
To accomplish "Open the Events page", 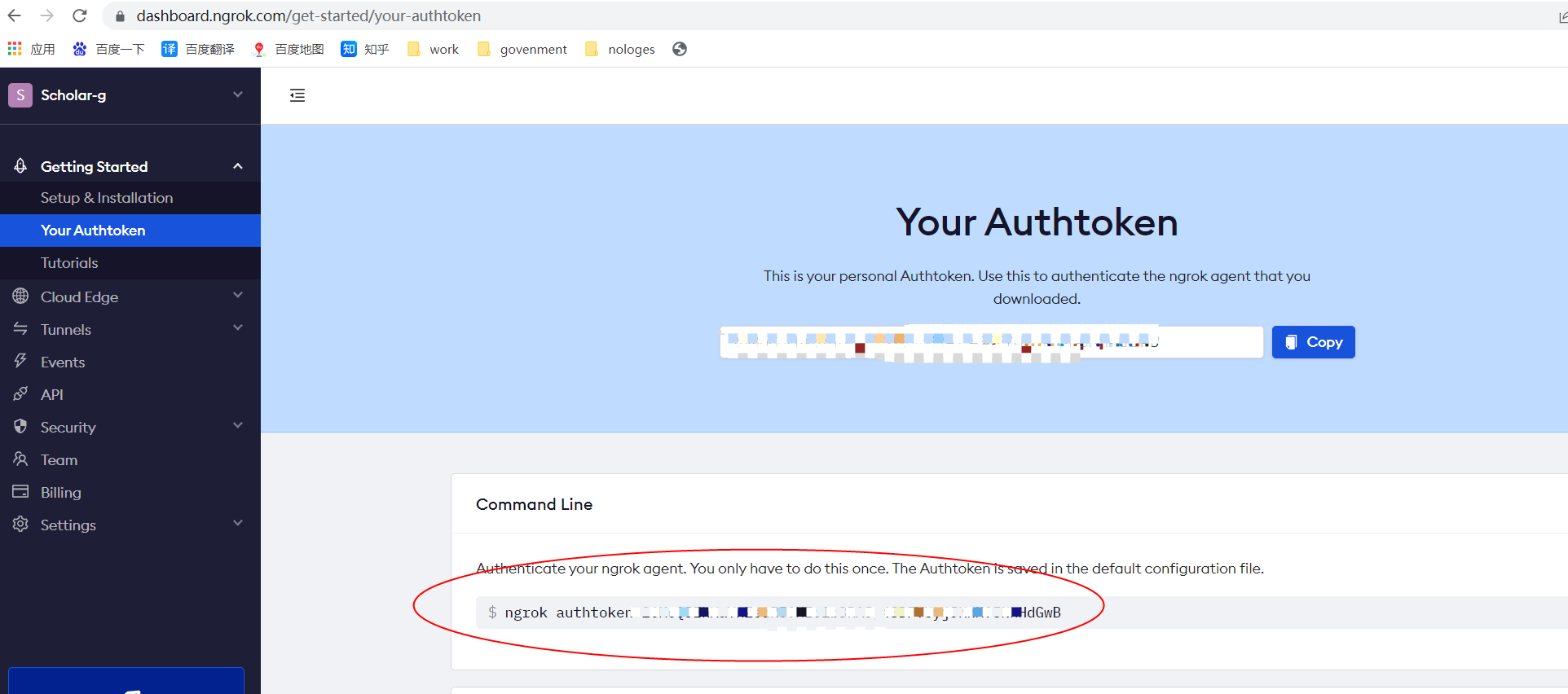I will click(x=63, y=362).
